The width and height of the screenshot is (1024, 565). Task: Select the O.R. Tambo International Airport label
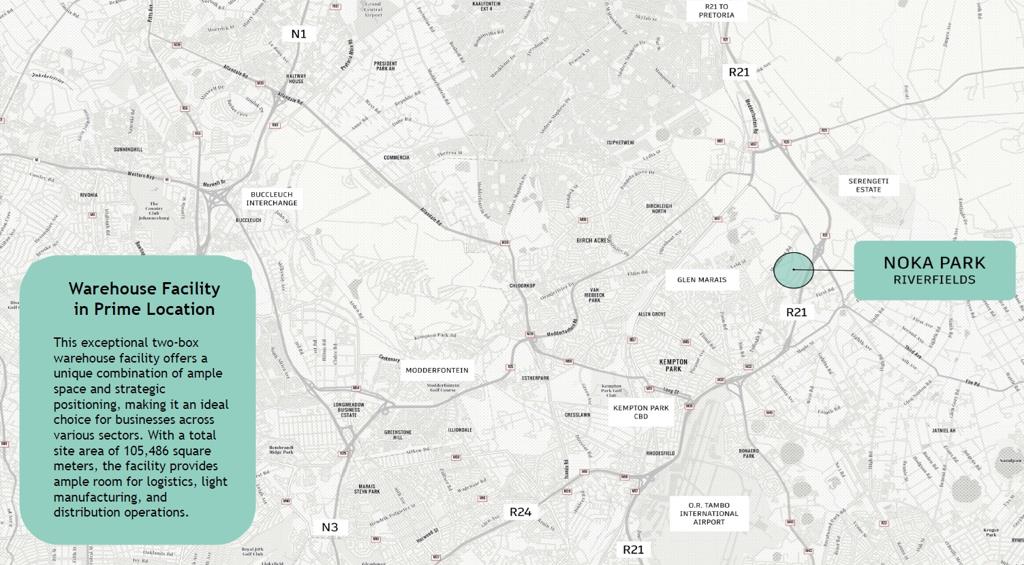(709, 513)
